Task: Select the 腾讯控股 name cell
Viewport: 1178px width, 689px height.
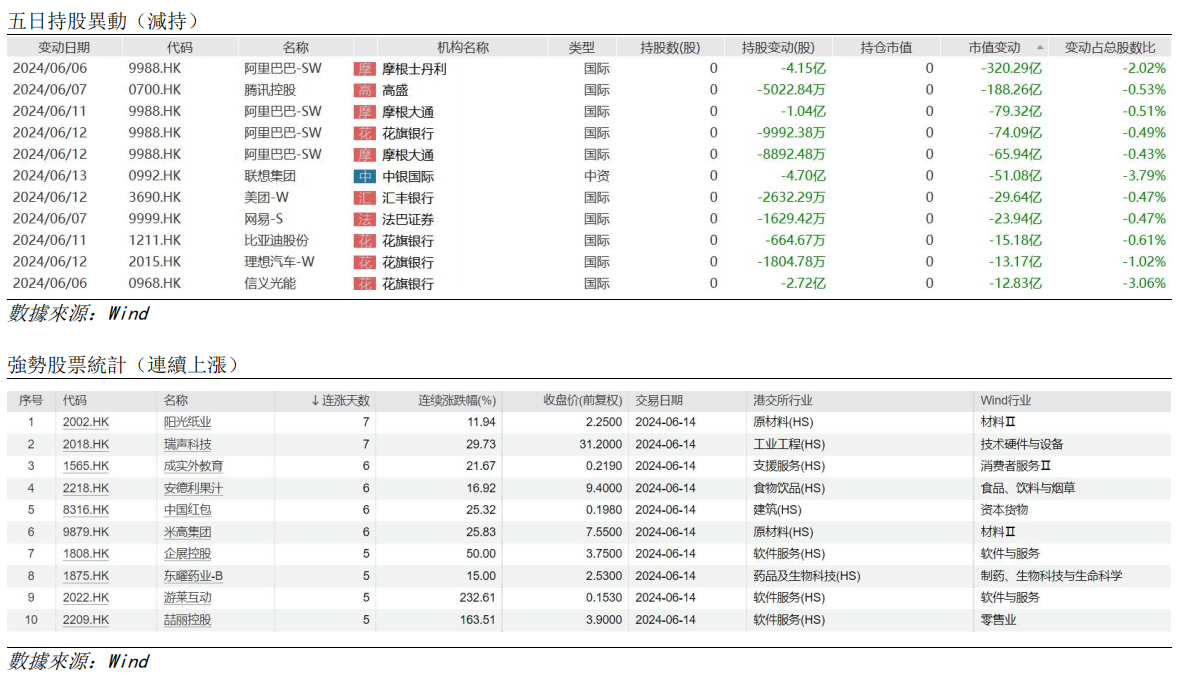Action: click(270, 90)
